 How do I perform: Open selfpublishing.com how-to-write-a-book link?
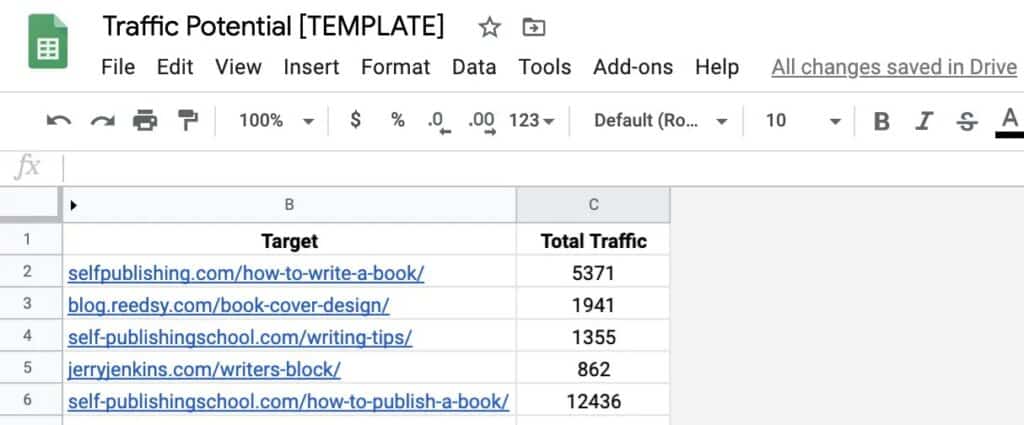pos(246,273)
